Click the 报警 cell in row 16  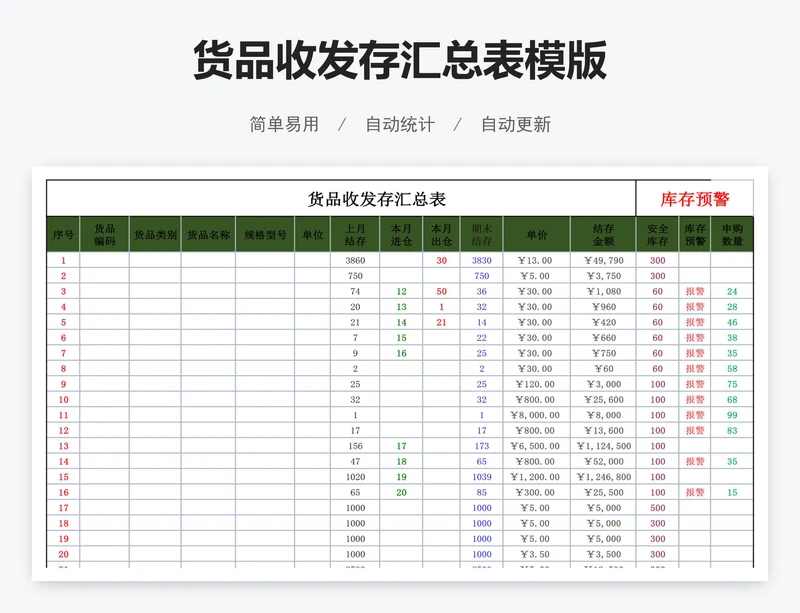pos(694,492)
